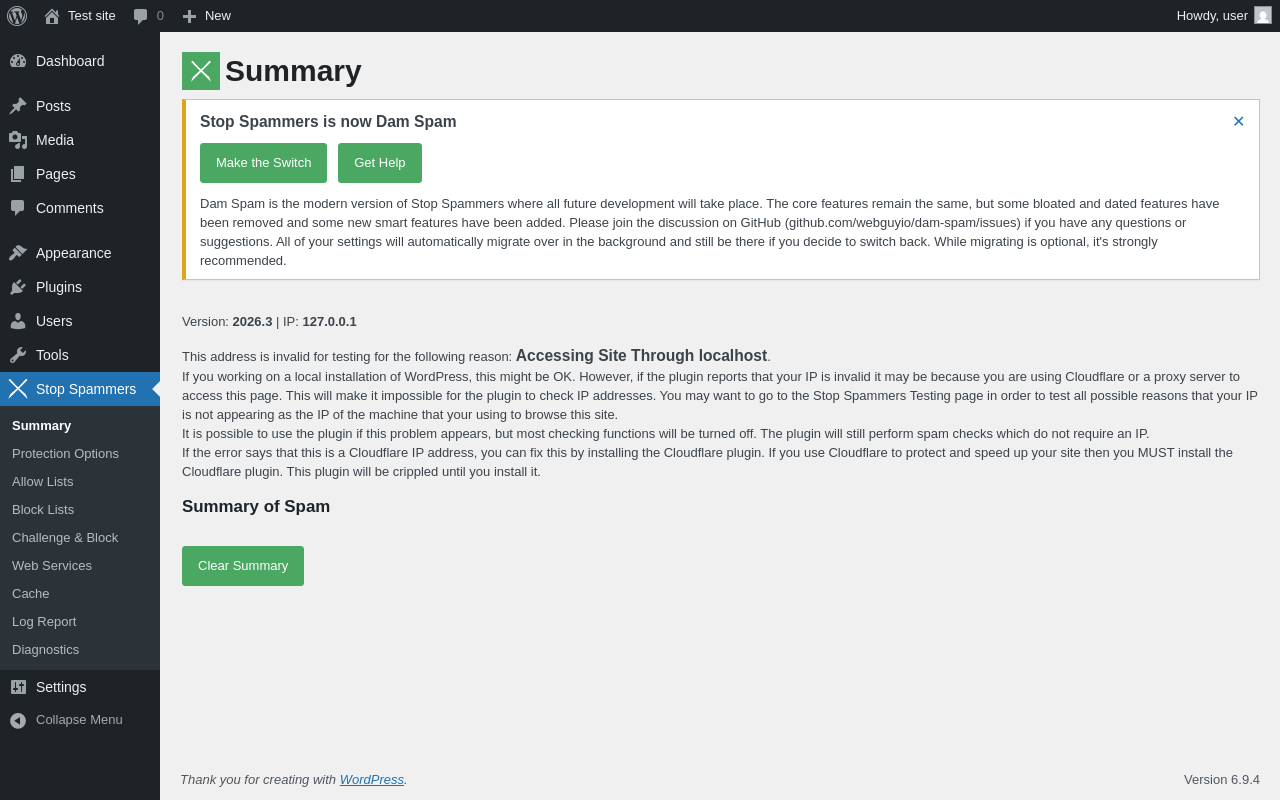
Task: Go to Block Lists submenu item
Action: coord(43,510)
